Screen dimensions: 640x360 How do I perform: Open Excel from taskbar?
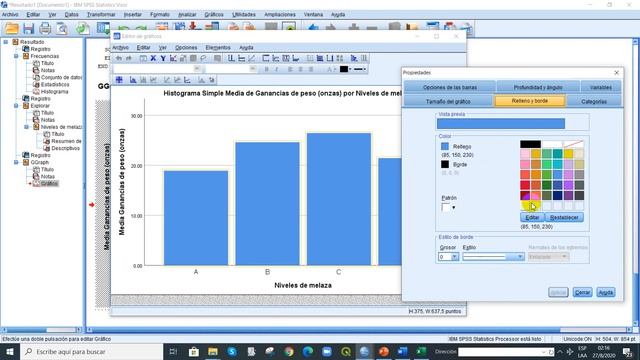pos(421,351)
